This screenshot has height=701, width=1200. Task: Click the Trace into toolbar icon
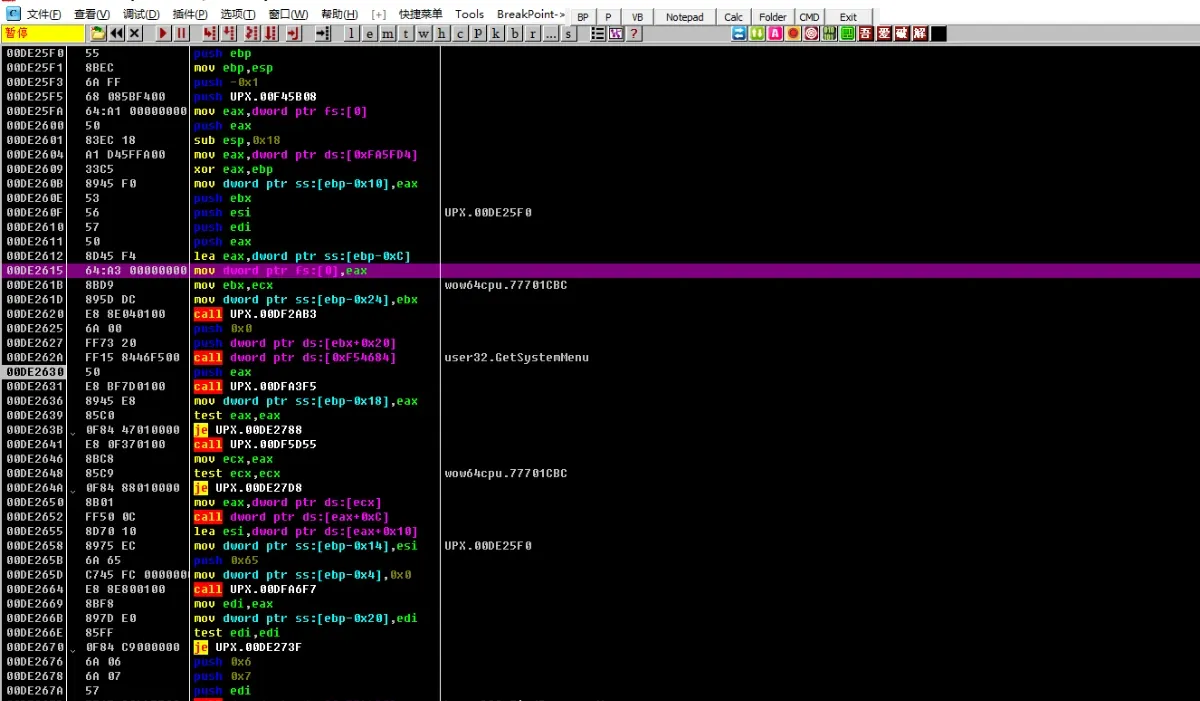[x=250, y=33]
